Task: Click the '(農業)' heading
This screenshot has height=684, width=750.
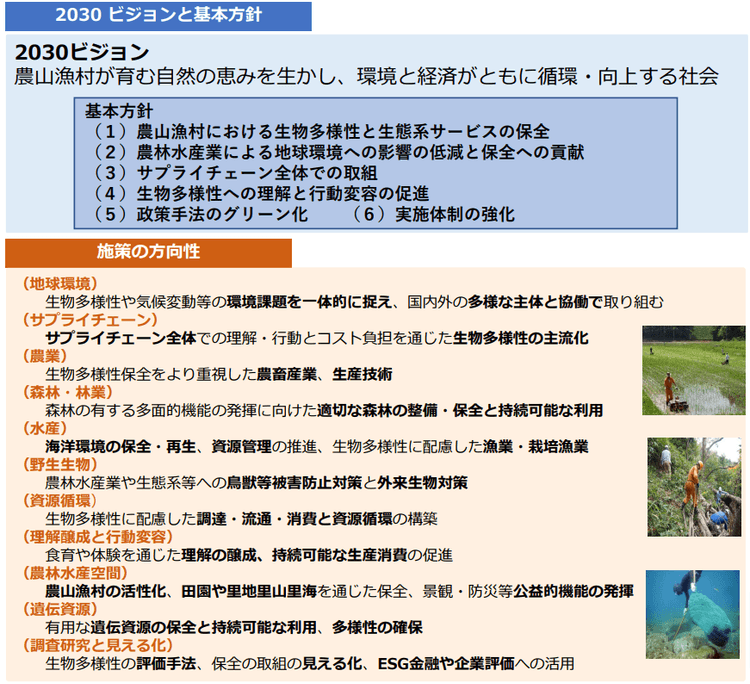Action: tap(44, 356)
